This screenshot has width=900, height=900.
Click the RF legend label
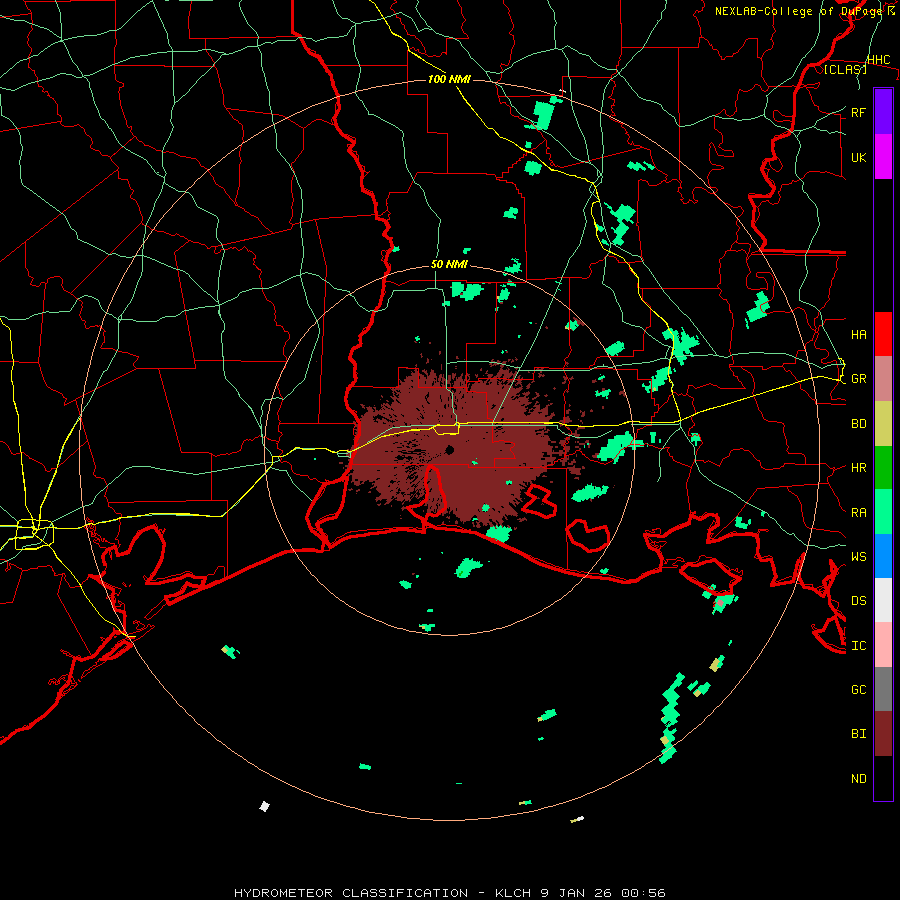coord(858,112)
